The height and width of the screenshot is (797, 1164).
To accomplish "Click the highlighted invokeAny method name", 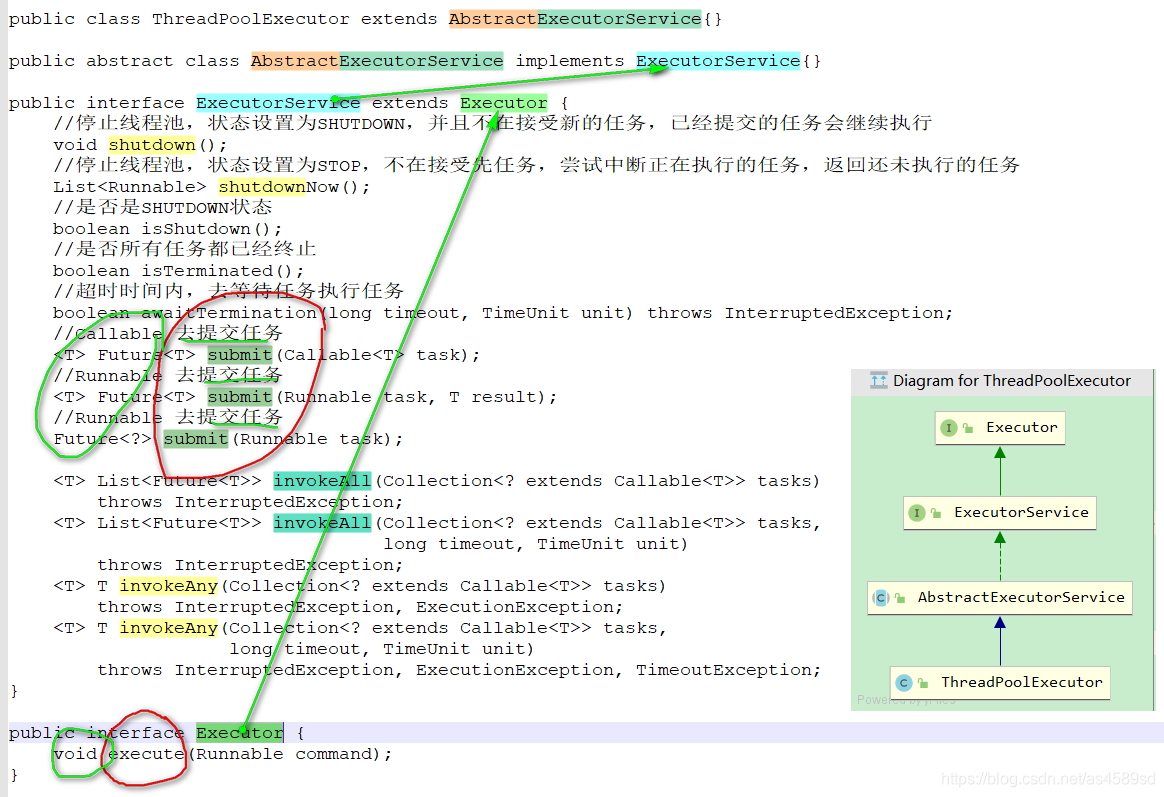I will [168, 585].
